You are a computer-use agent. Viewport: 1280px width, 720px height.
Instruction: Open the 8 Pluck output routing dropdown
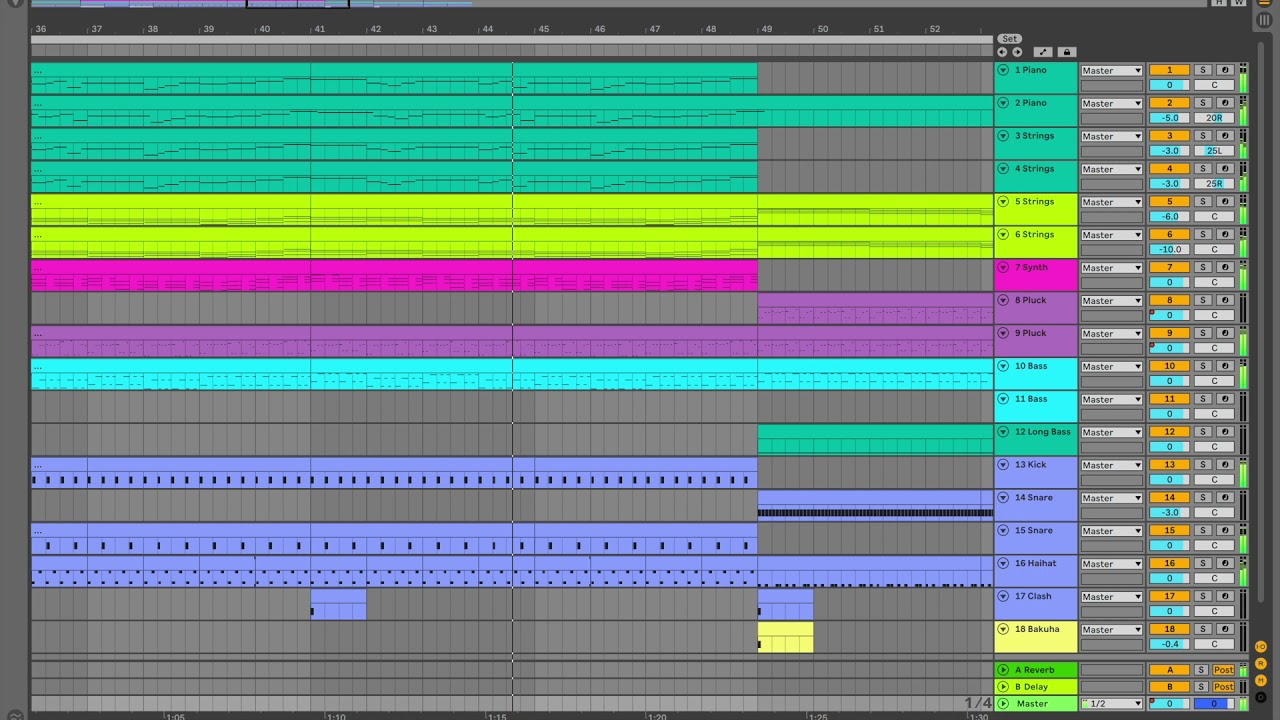(x=1111, y=301)
